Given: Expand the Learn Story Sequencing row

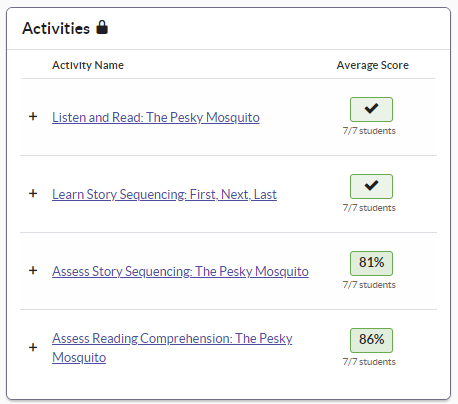Looking at the screenshot, I should click(33, 194).
